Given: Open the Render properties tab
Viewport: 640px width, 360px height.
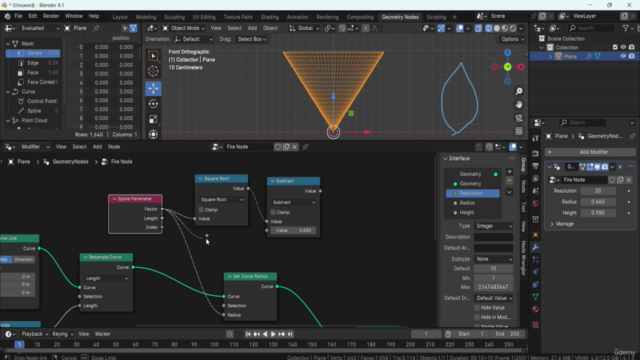Looking at the screenshot, I should pyautogui.click(x=536, y=153).
